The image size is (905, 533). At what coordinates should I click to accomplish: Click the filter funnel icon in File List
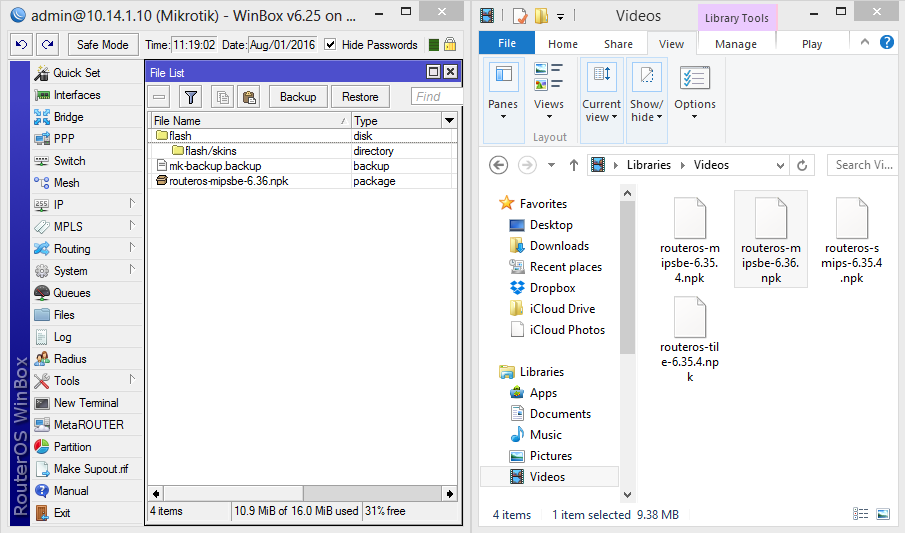coord(190,97)
